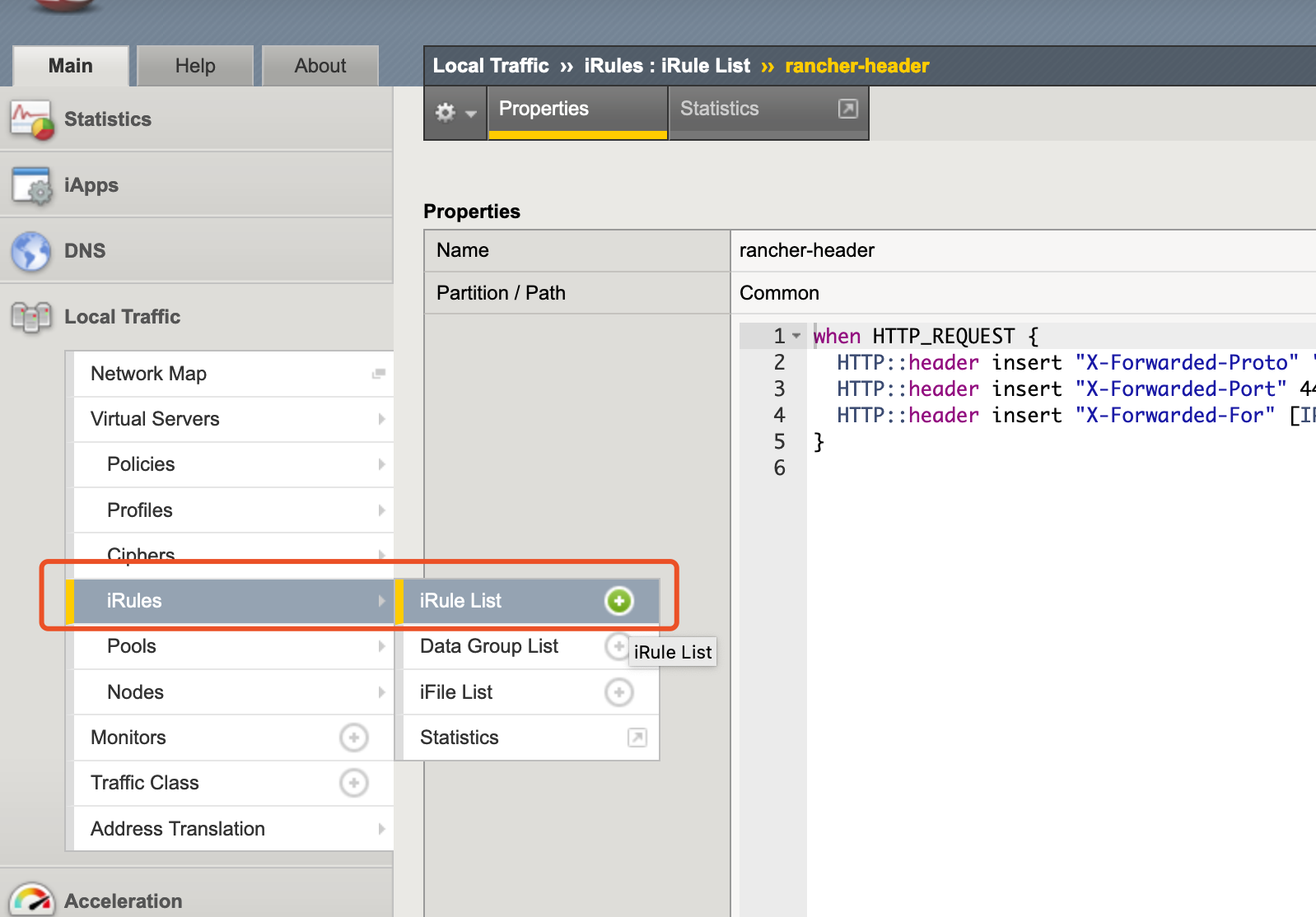The width and height of the screenshot is (1316, 917).
Task: Switch to the About tab
Action: click(x=320, y=66)
